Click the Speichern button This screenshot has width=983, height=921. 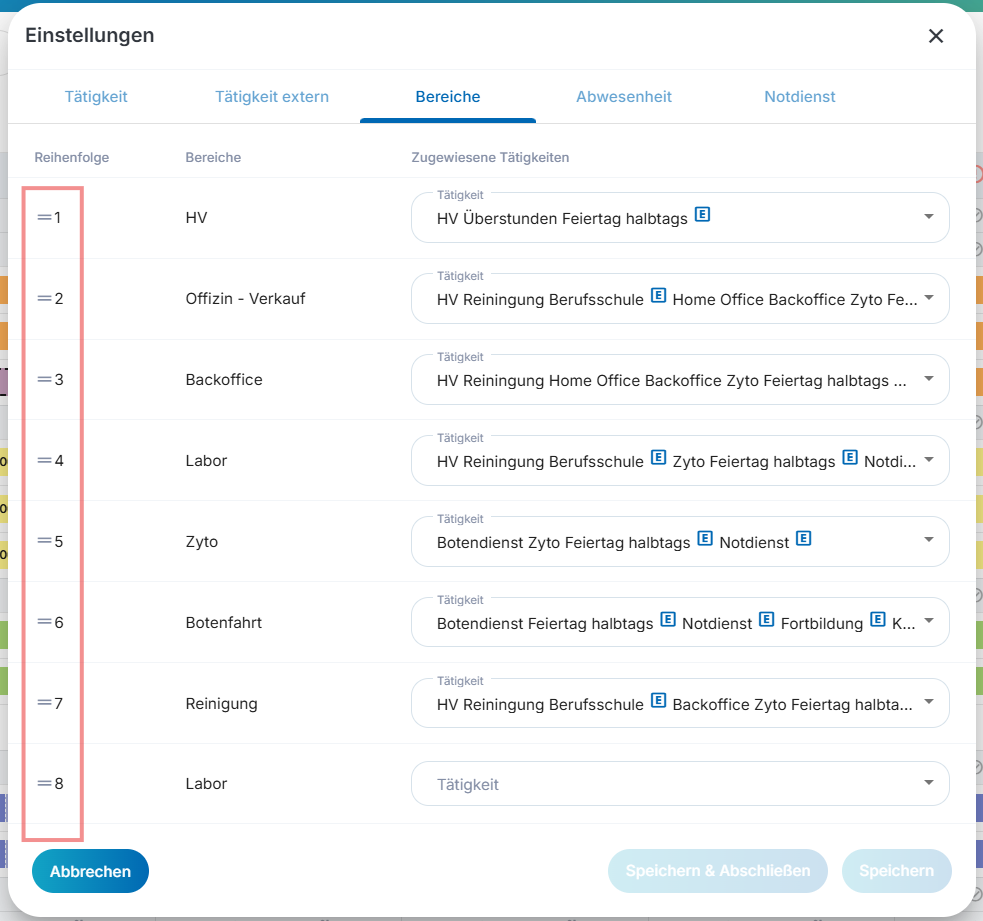[896, 871]
